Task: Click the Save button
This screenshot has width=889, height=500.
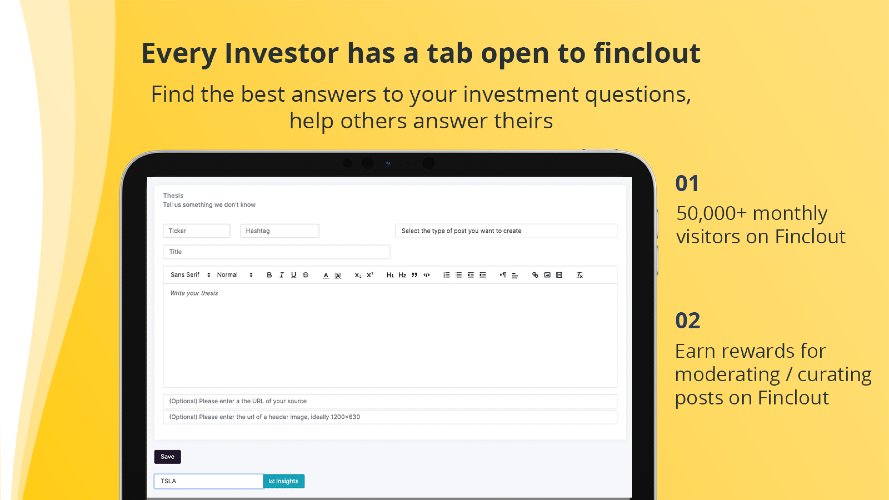Action: coord(167,457)
